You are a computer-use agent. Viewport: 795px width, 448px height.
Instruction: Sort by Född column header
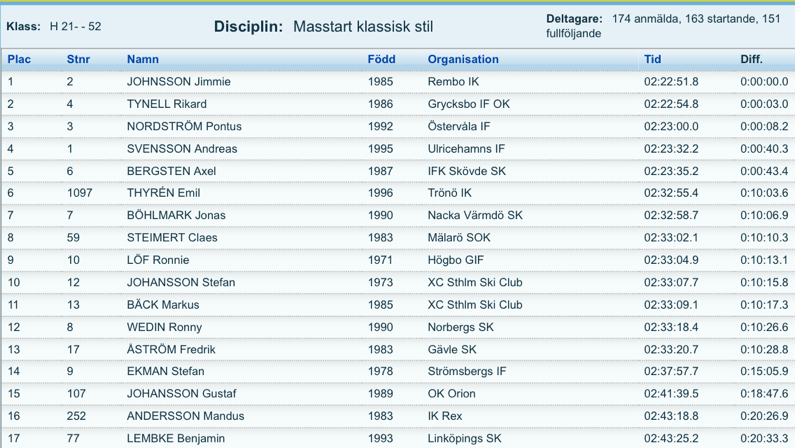click(381, 59)
